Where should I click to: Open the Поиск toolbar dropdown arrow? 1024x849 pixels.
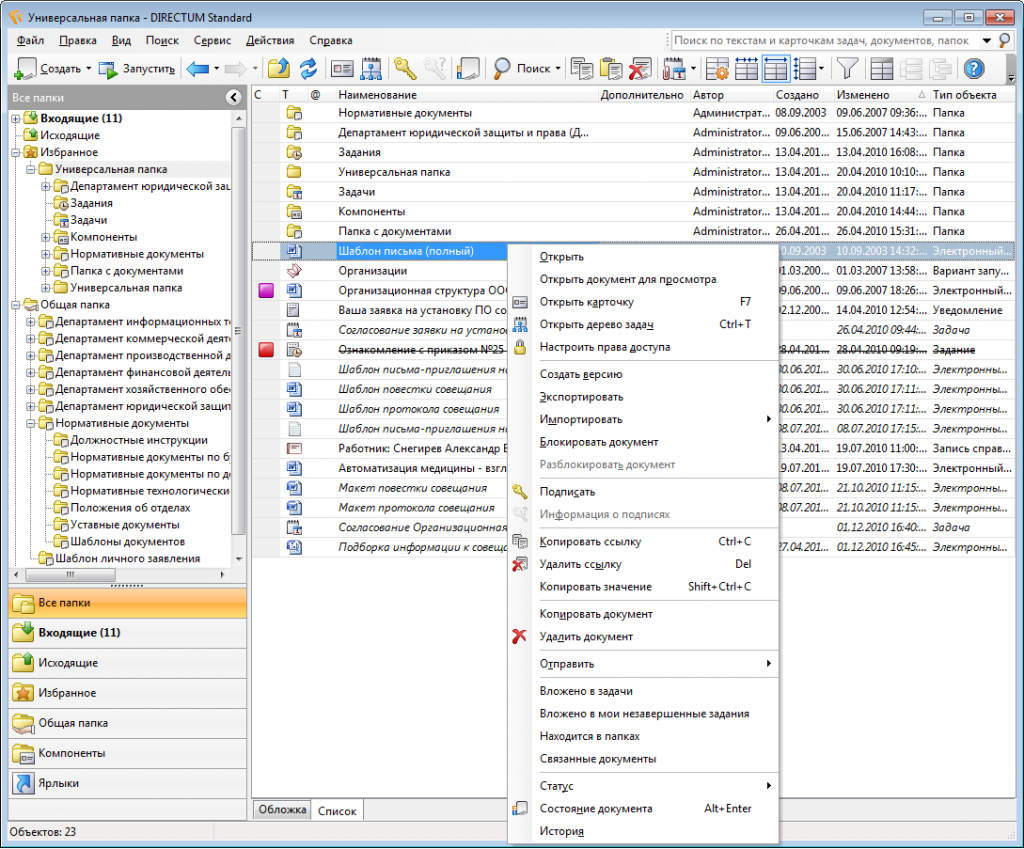pyautogui.click(x=558, y=69)
